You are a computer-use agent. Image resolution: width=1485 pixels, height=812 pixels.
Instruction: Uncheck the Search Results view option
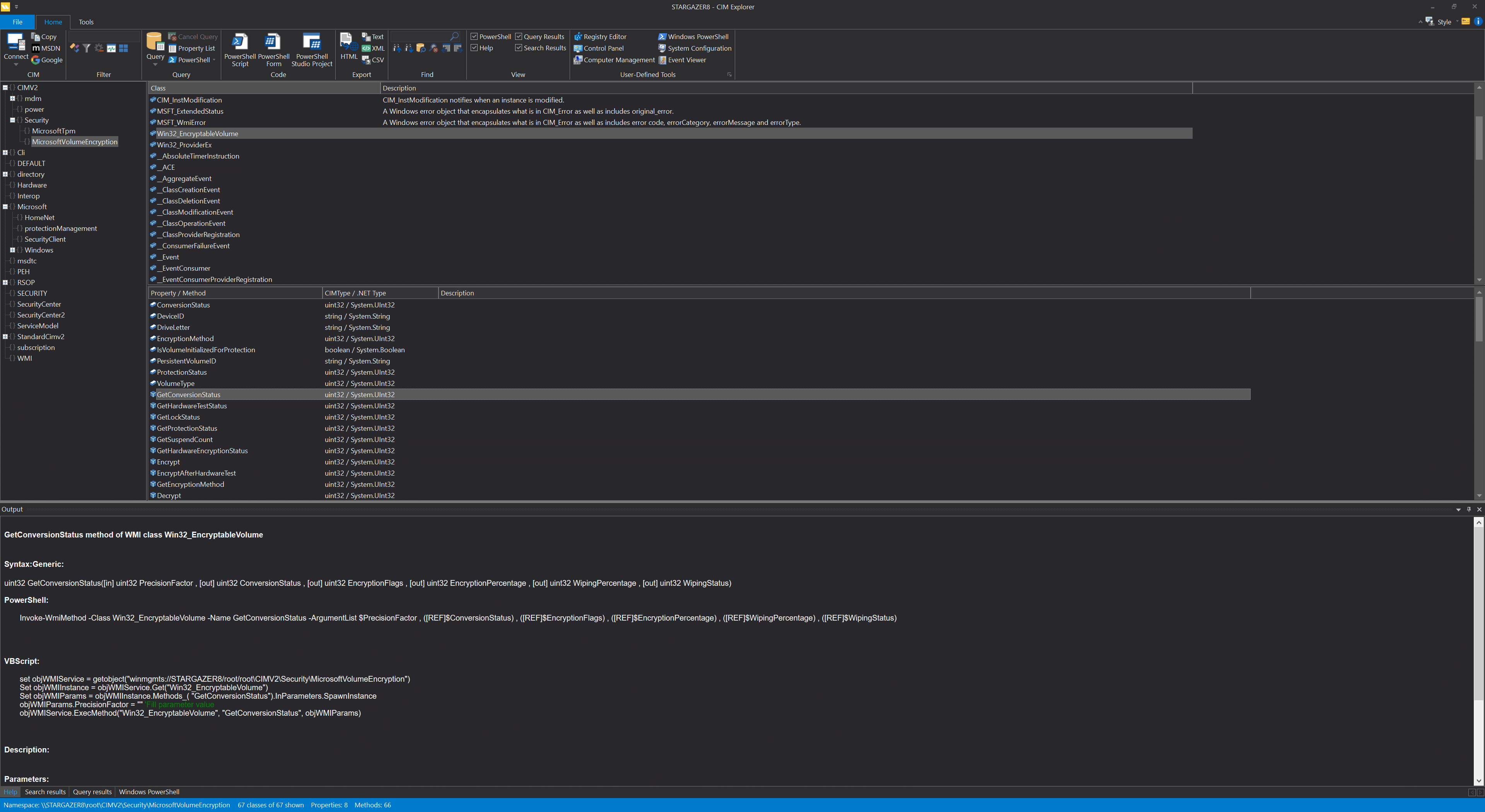518,48
